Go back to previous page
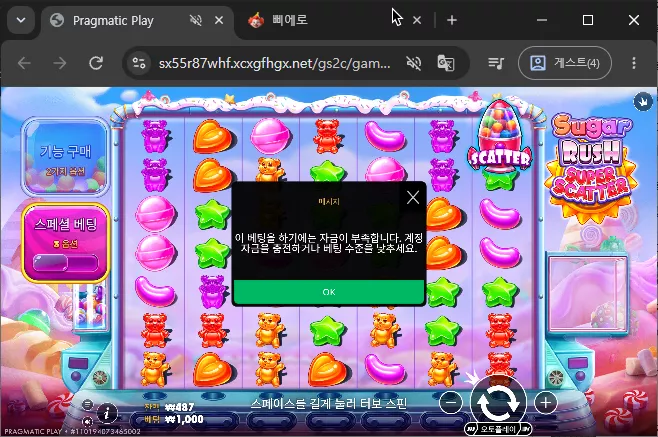The width and height of the screenshot is (658, 437). (24, 63)
